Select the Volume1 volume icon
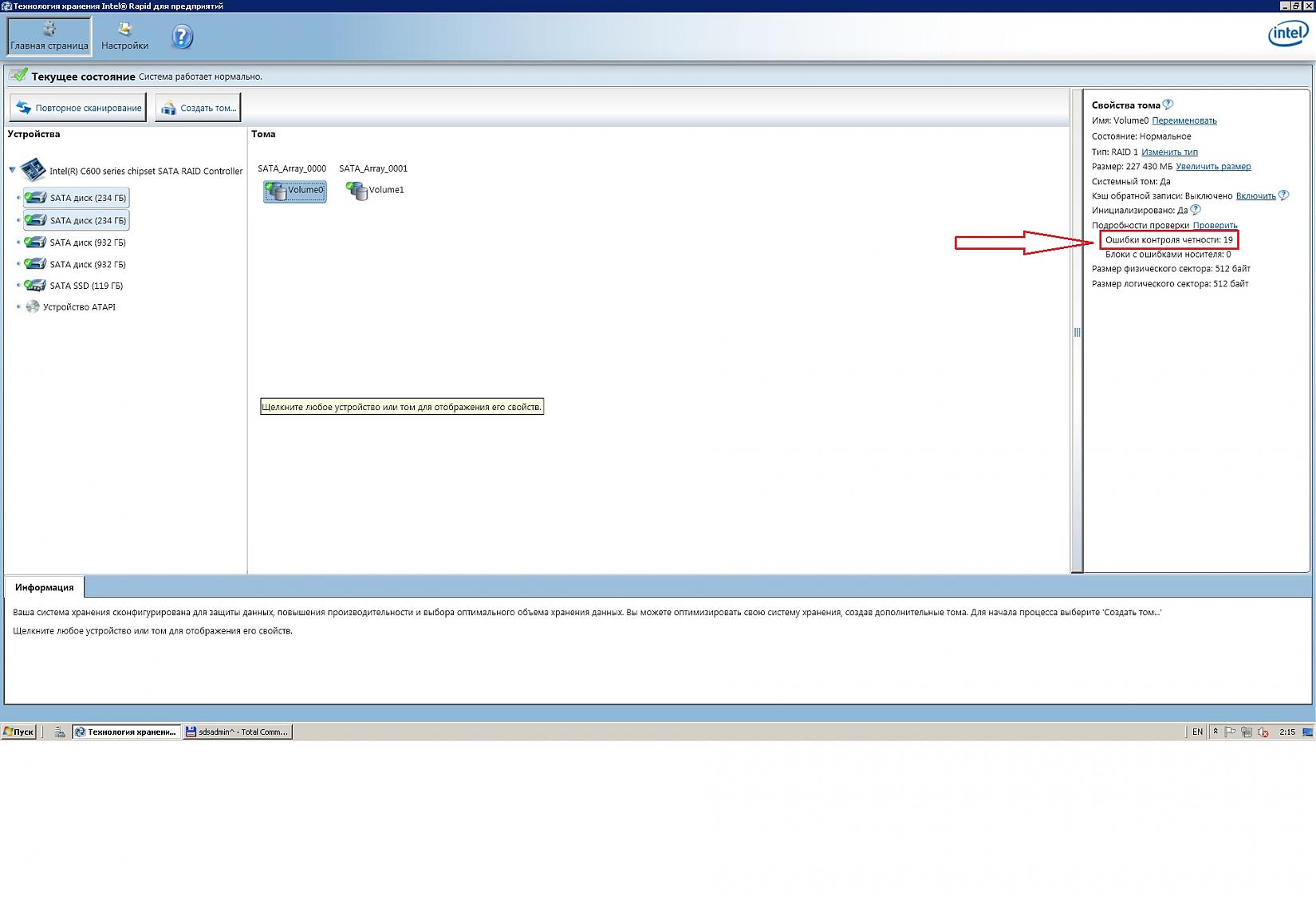Viewport: 1316px width, 900px height. click(x=376, y=190)
